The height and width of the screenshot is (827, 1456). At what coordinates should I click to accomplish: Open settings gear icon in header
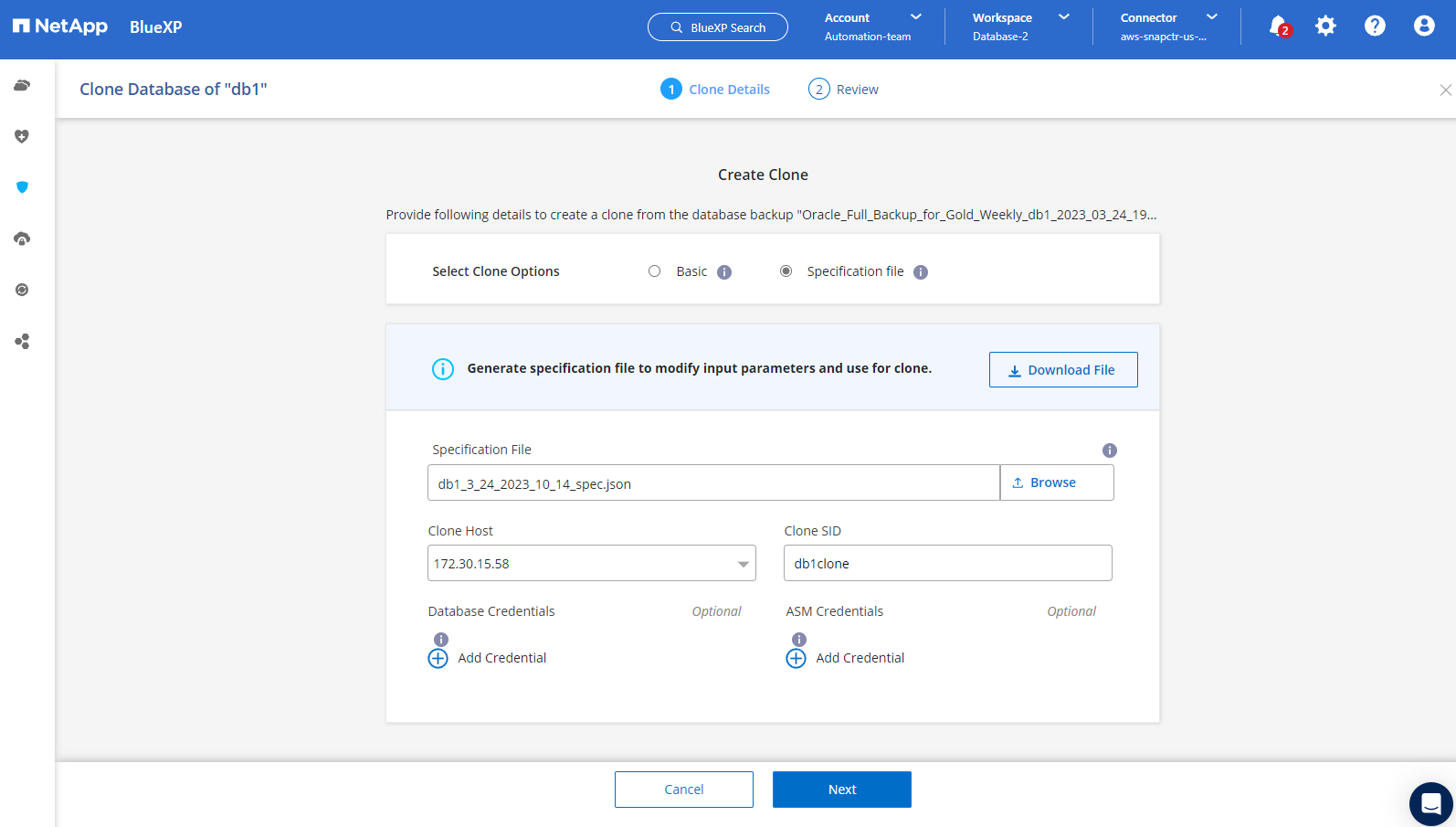1325,27
